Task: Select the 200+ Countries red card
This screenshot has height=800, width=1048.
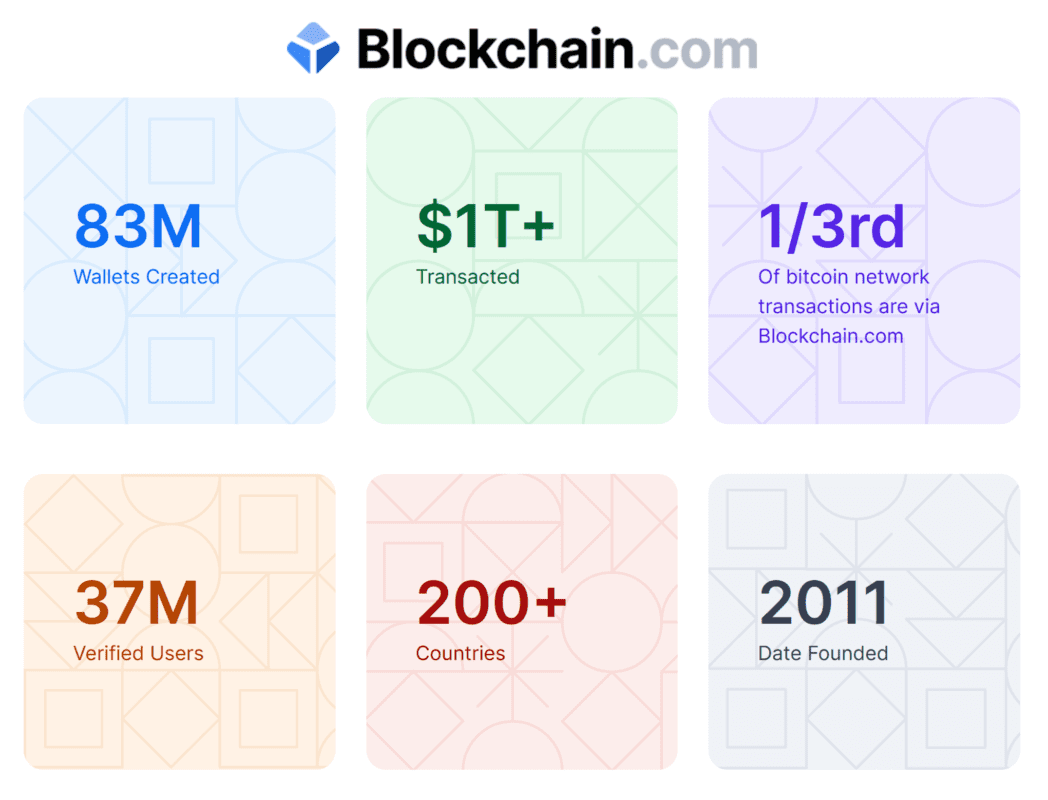Action: click(521, 622)
